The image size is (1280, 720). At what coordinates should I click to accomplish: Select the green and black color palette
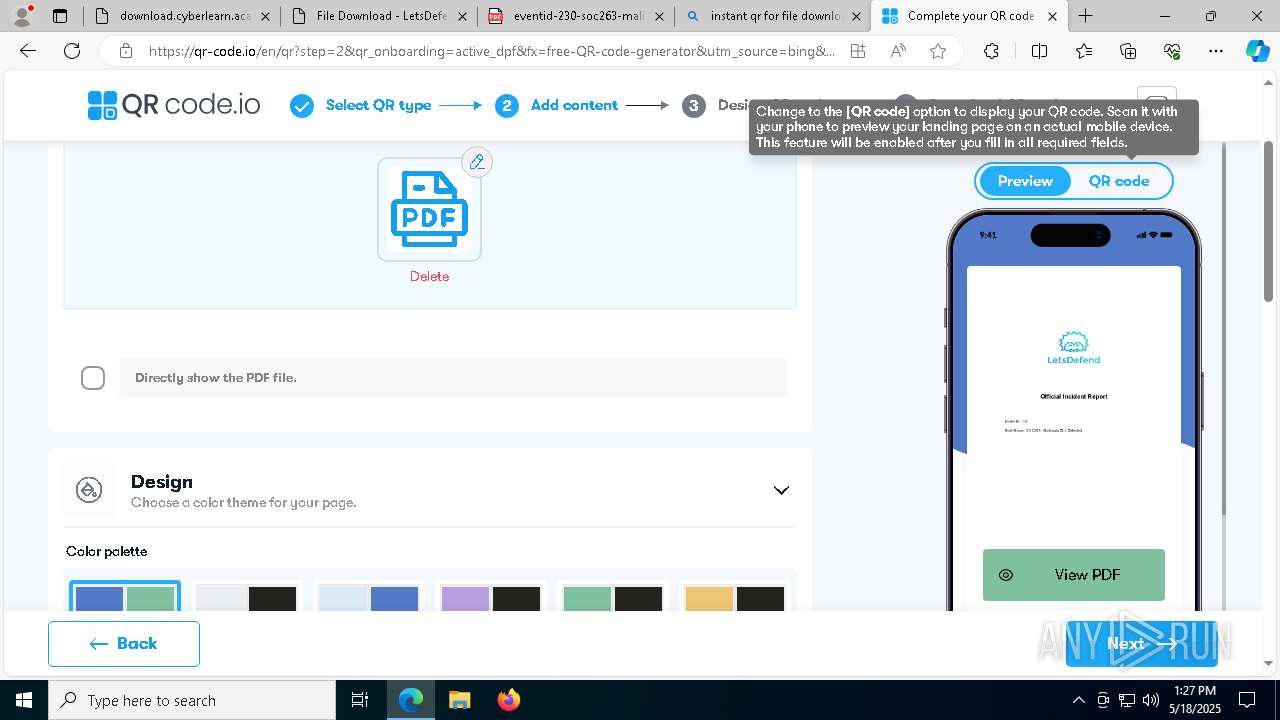coord(612,597)
